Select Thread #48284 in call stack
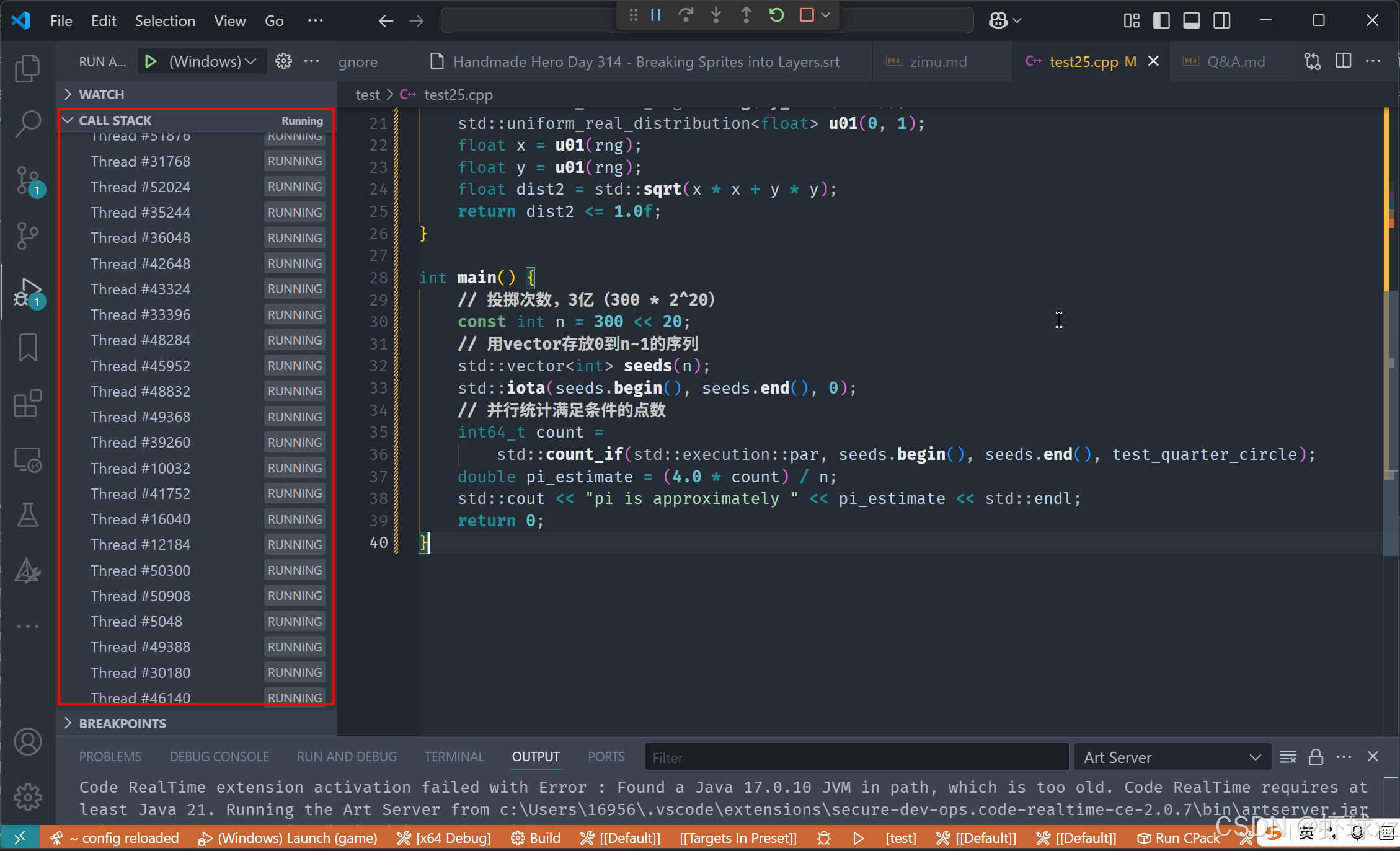This screenshot has height=851, width=1400. (140, 340)
